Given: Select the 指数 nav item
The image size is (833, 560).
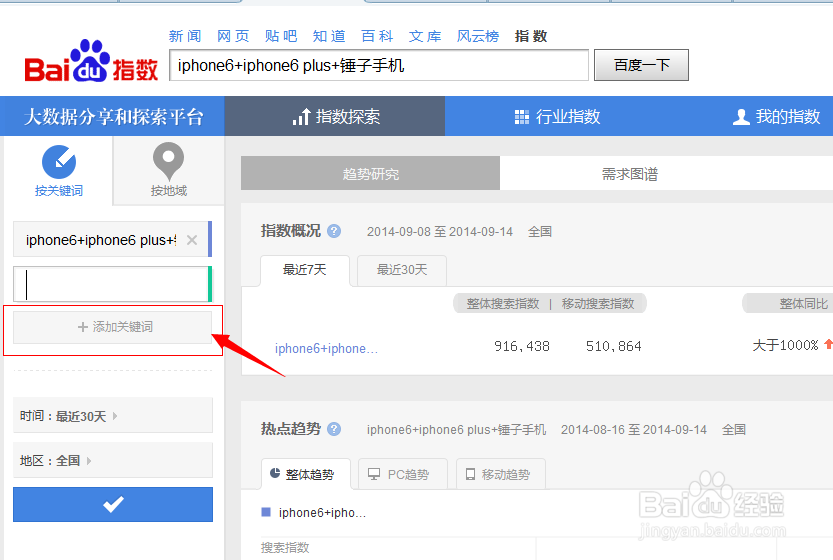Looking at the screenshot, I should click(x=531, y=36).
